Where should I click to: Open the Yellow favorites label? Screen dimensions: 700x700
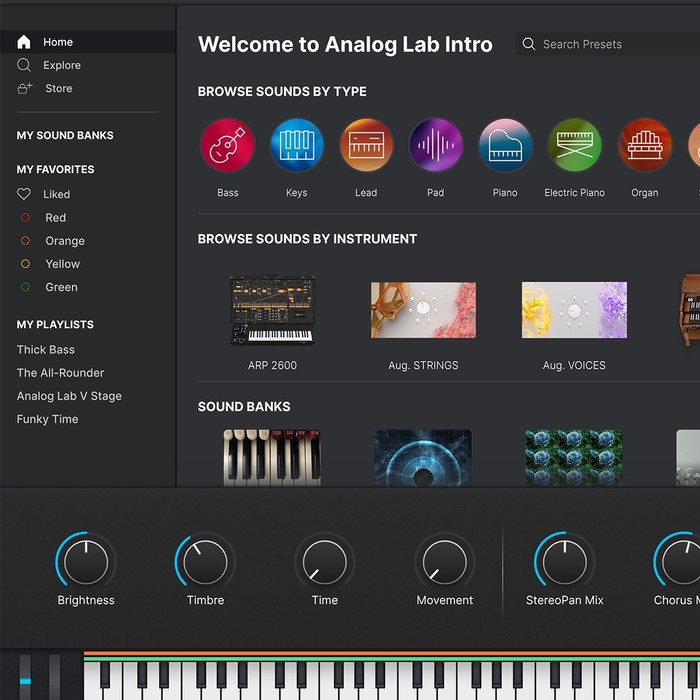62,264
